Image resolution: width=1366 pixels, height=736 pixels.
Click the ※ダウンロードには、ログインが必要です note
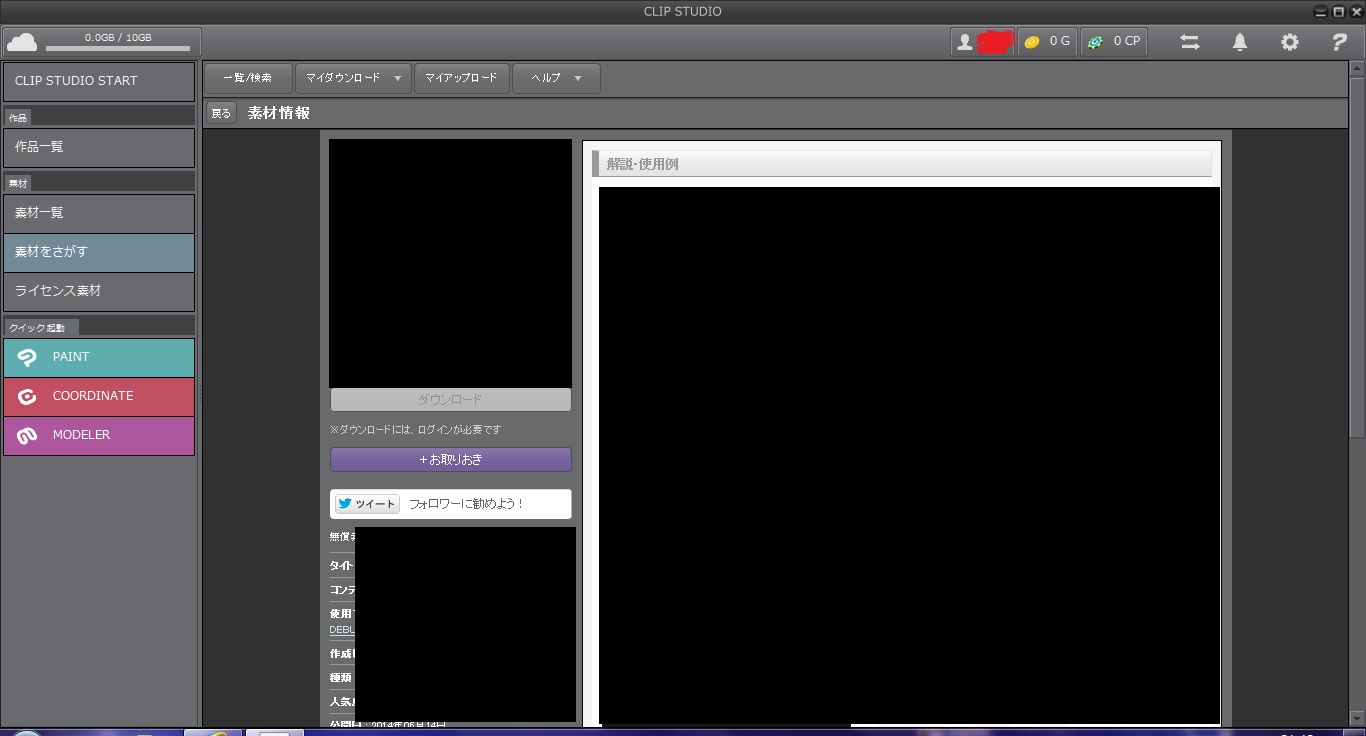tap(415, 430)
